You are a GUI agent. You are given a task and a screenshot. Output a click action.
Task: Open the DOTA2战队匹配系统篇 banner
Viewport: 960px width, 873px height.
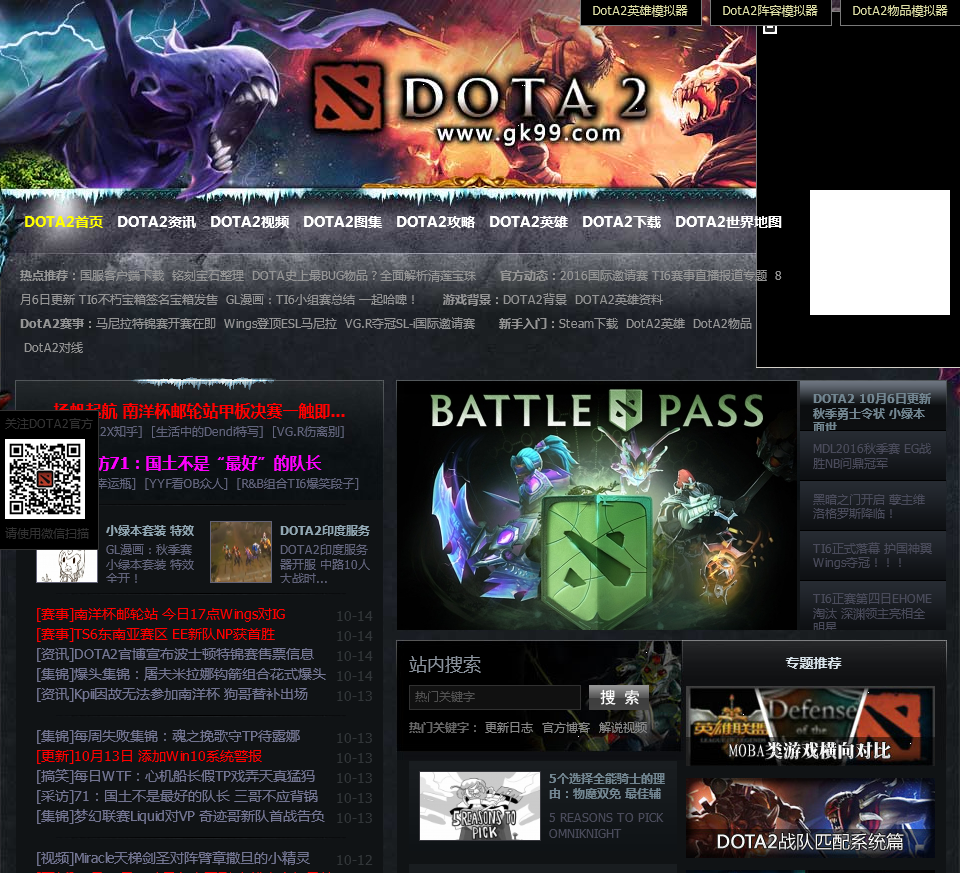810,818
